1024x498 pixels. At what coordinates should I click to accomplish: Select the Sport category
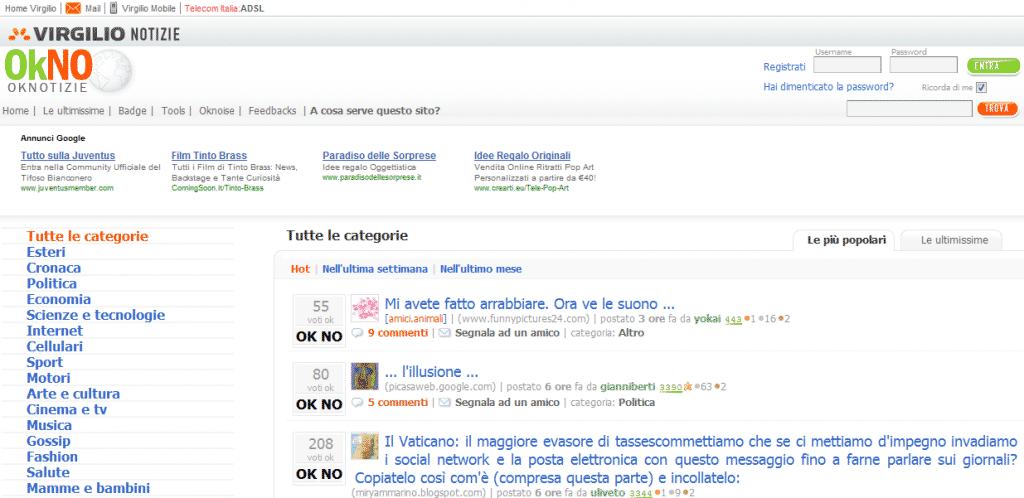[44, 362]
